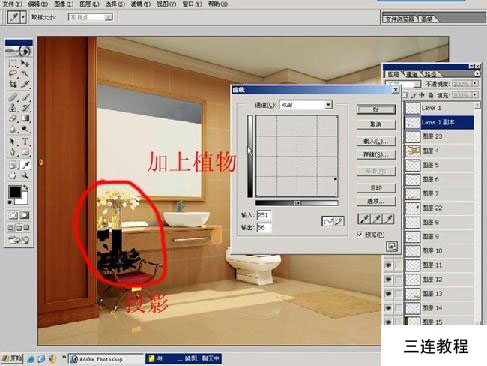
Task: Select the Dodge tool
Action: [25, 129]
